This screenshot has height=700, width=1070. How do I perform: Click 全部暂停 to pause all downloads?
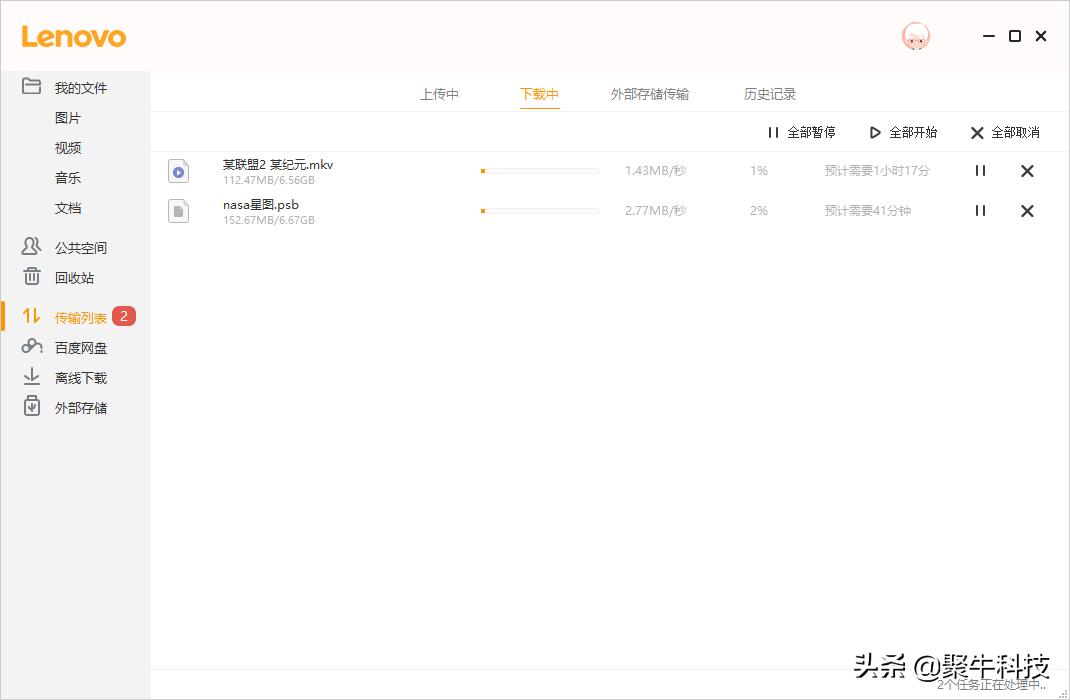coord(802,132)
